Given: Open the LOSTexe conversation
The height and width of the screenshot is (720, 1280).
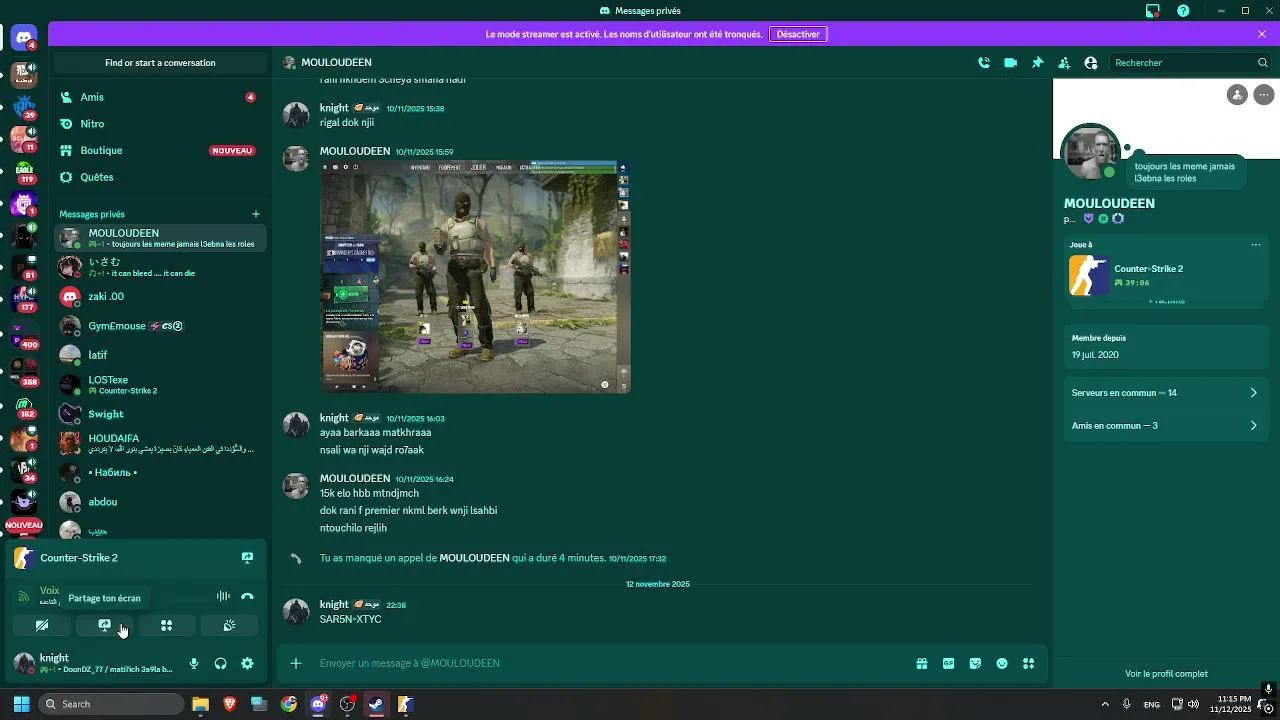Looking at the screenshot, I should [x=160, y=385].
